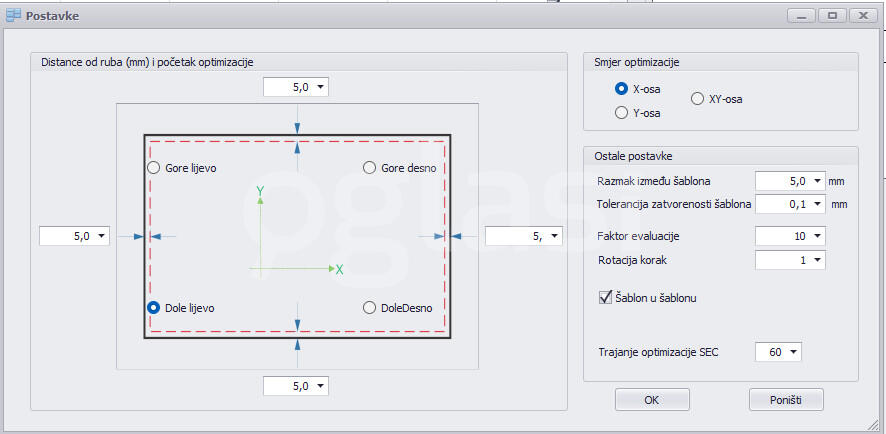Open Razmak između šablona value dropdown

[817, 182]
